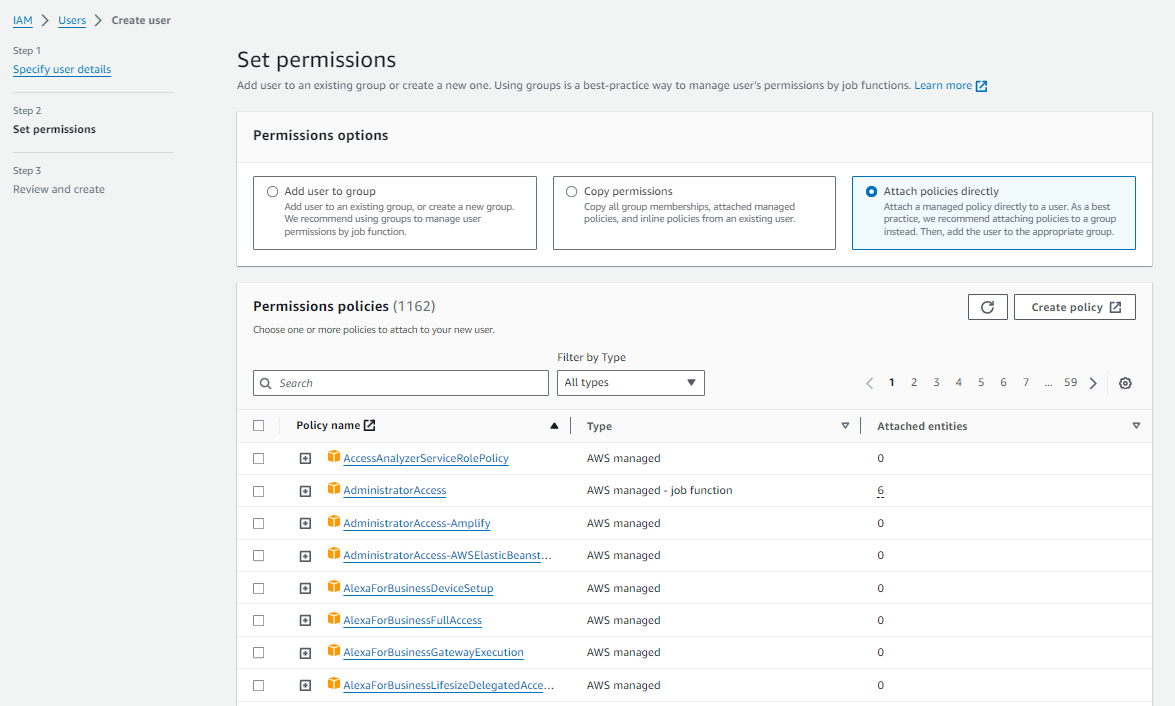Open the filter dropdown on the Type column
The height and width of the screenshot is (706, 1175).
pyautogui.click(x=846, y=425)
